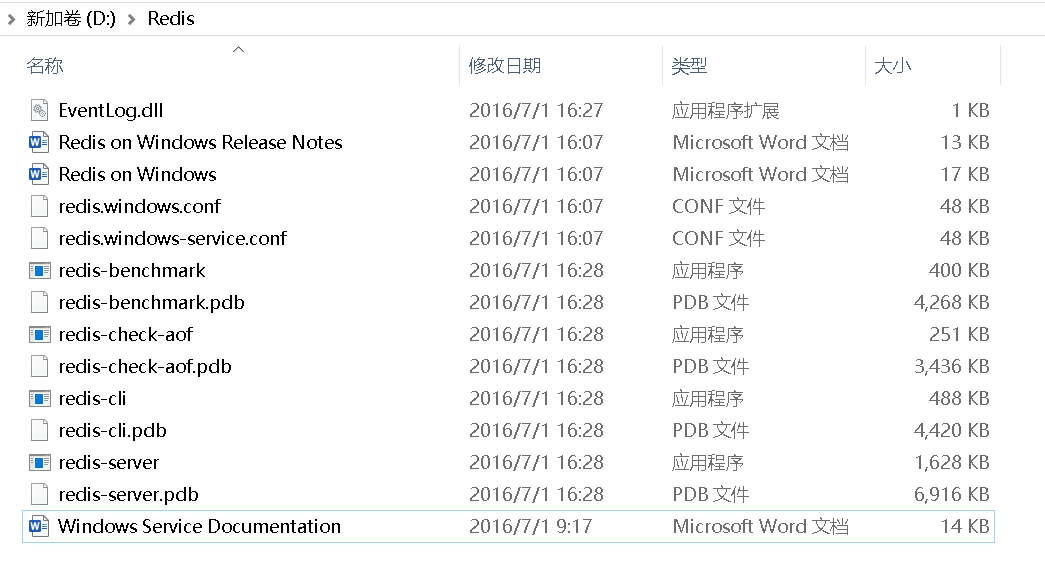This screenshot has height=561, width=1045.
Task: Sort files by 修改日期 column header
Action: (505, 66)
